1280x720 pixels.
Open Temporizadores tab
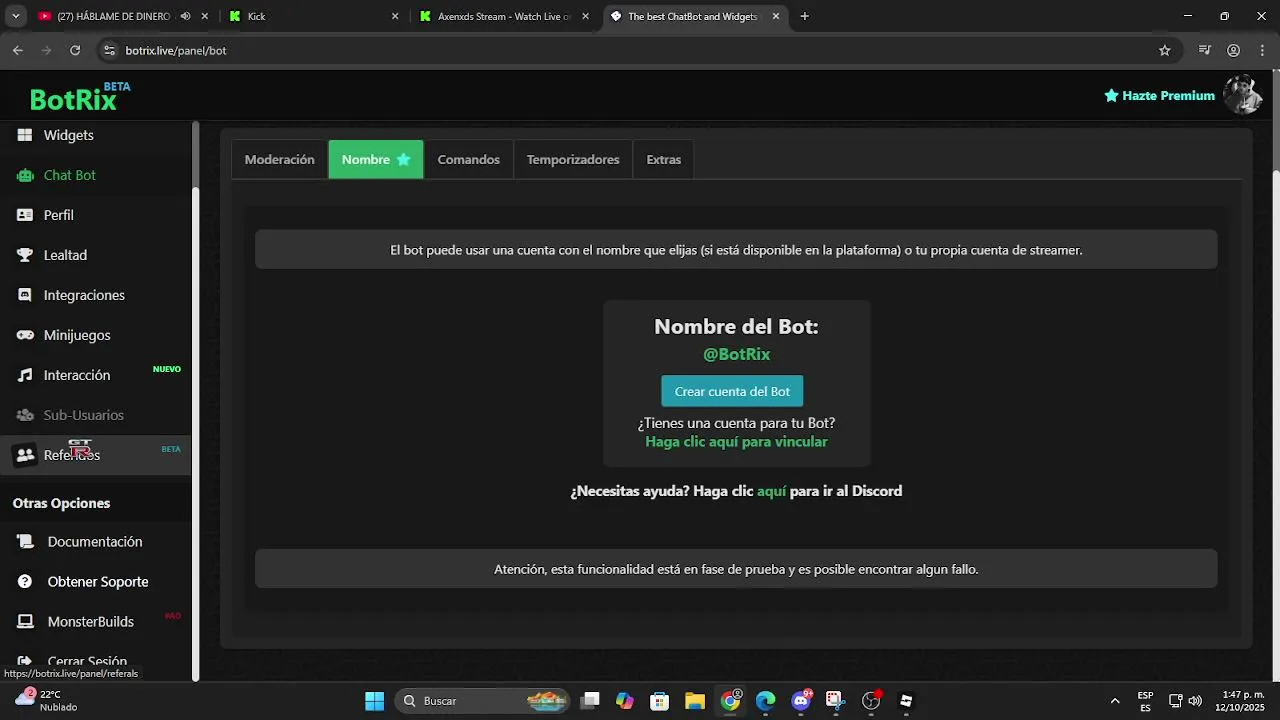[x=573, y=159]
